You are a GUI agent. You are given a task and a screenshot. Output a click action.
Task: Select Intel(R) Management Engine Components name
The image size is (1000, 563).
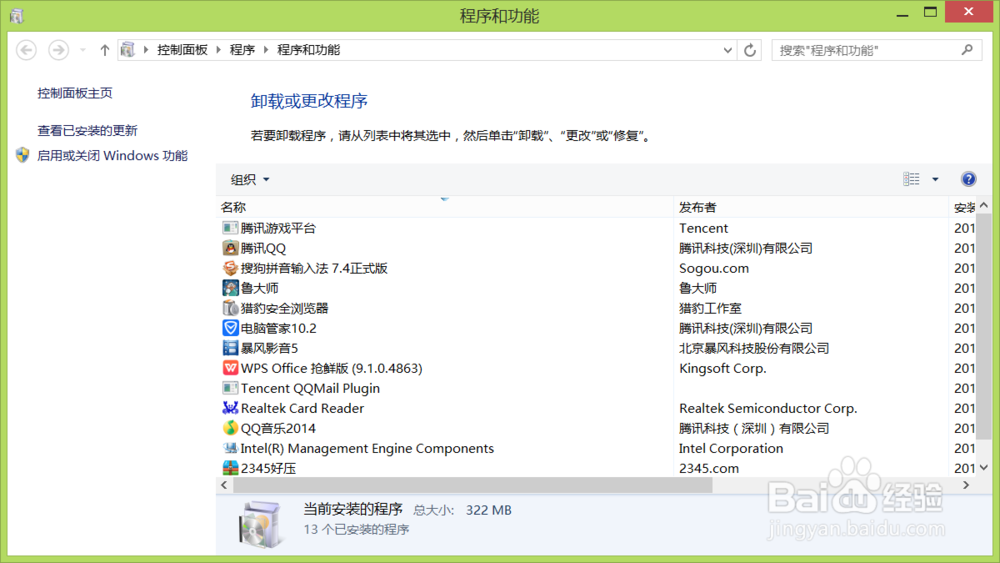pos(367,448)
